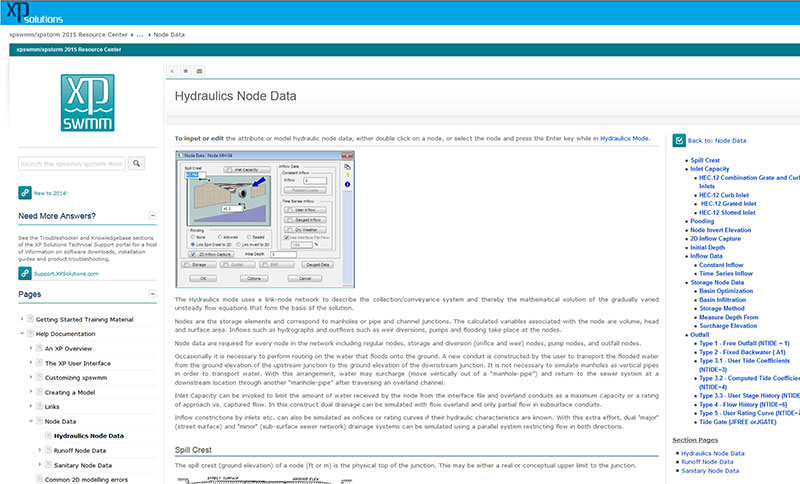Open the HEC-12 Slotted Inlet link
800x484 pixels.
pos(727,212)
